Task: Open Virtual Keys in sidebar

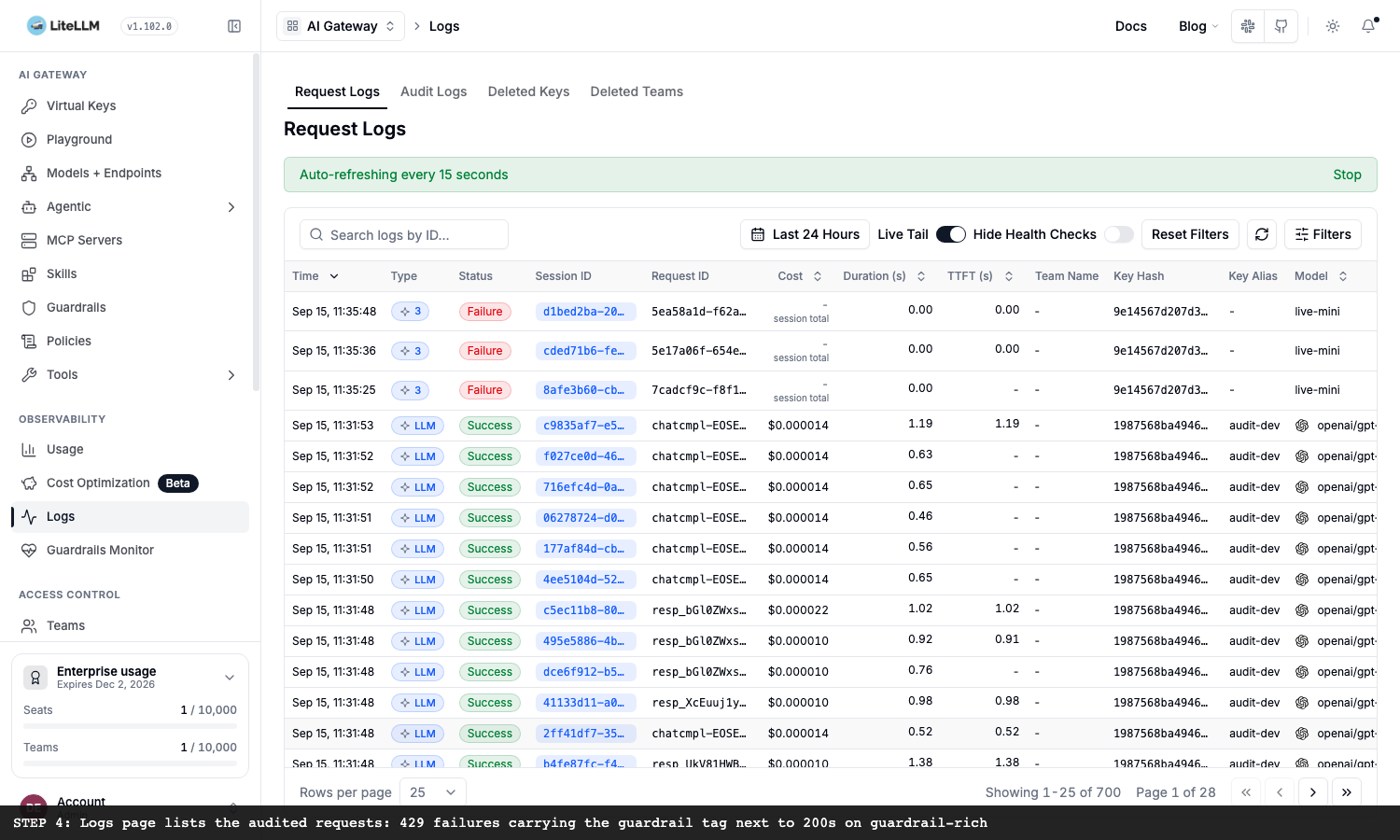Action: click(130, 105)
